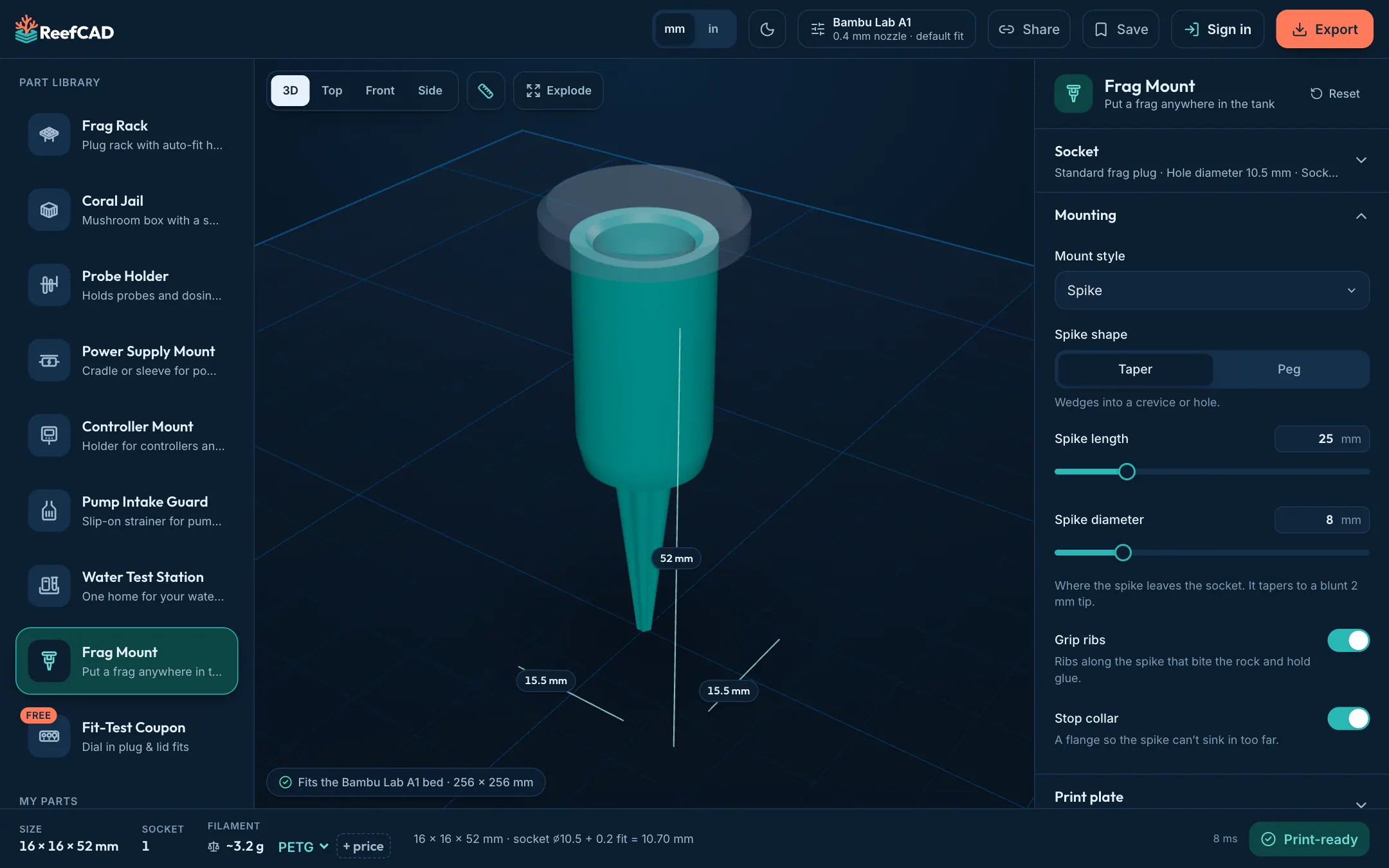This screenshot has height=868, width=1389.
Task: Switch units to inches
Action: pos(713,29)
